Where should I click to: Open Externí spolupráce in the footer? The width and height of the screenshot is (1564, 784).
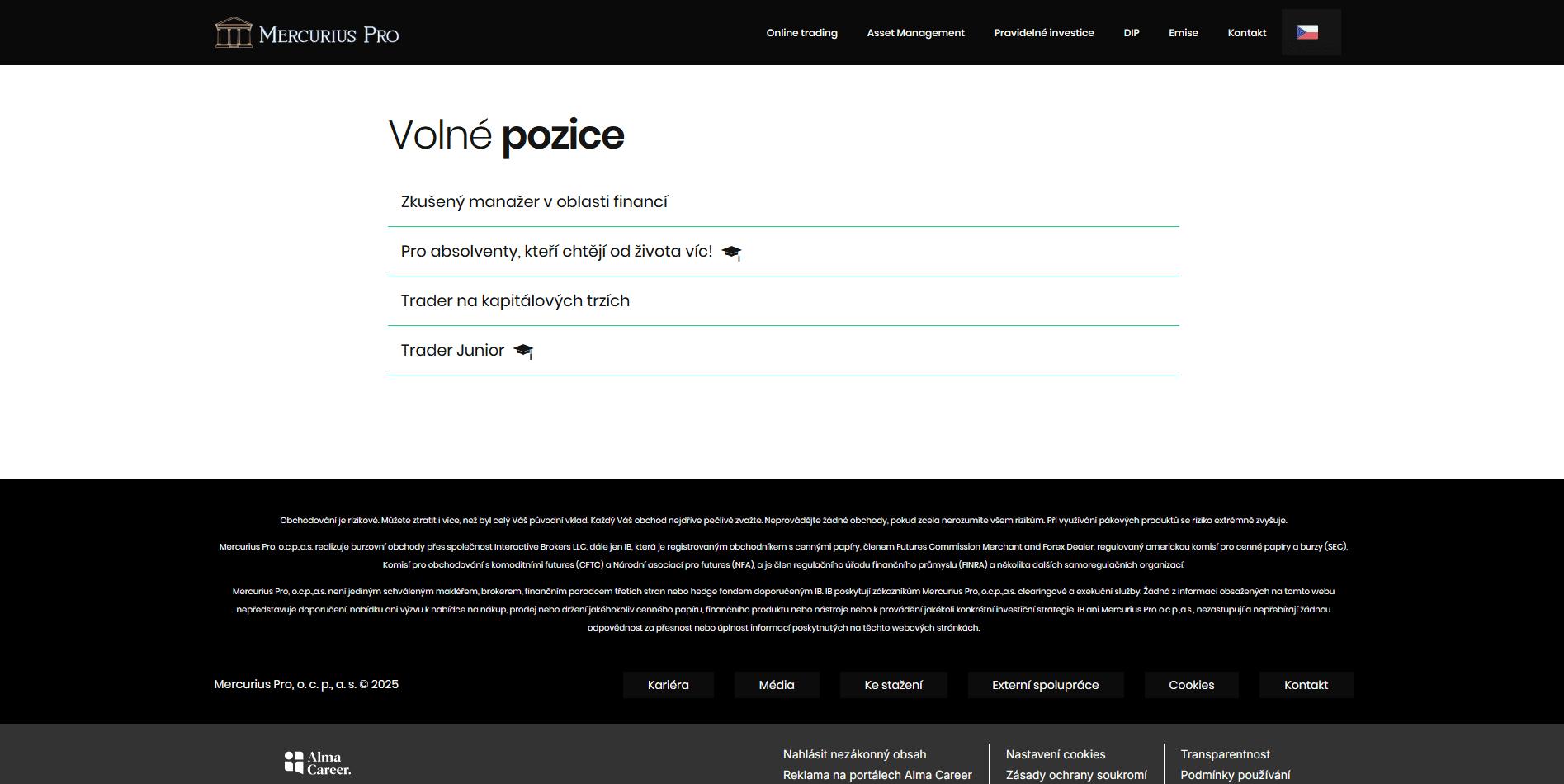click(x=1045, y=685)
